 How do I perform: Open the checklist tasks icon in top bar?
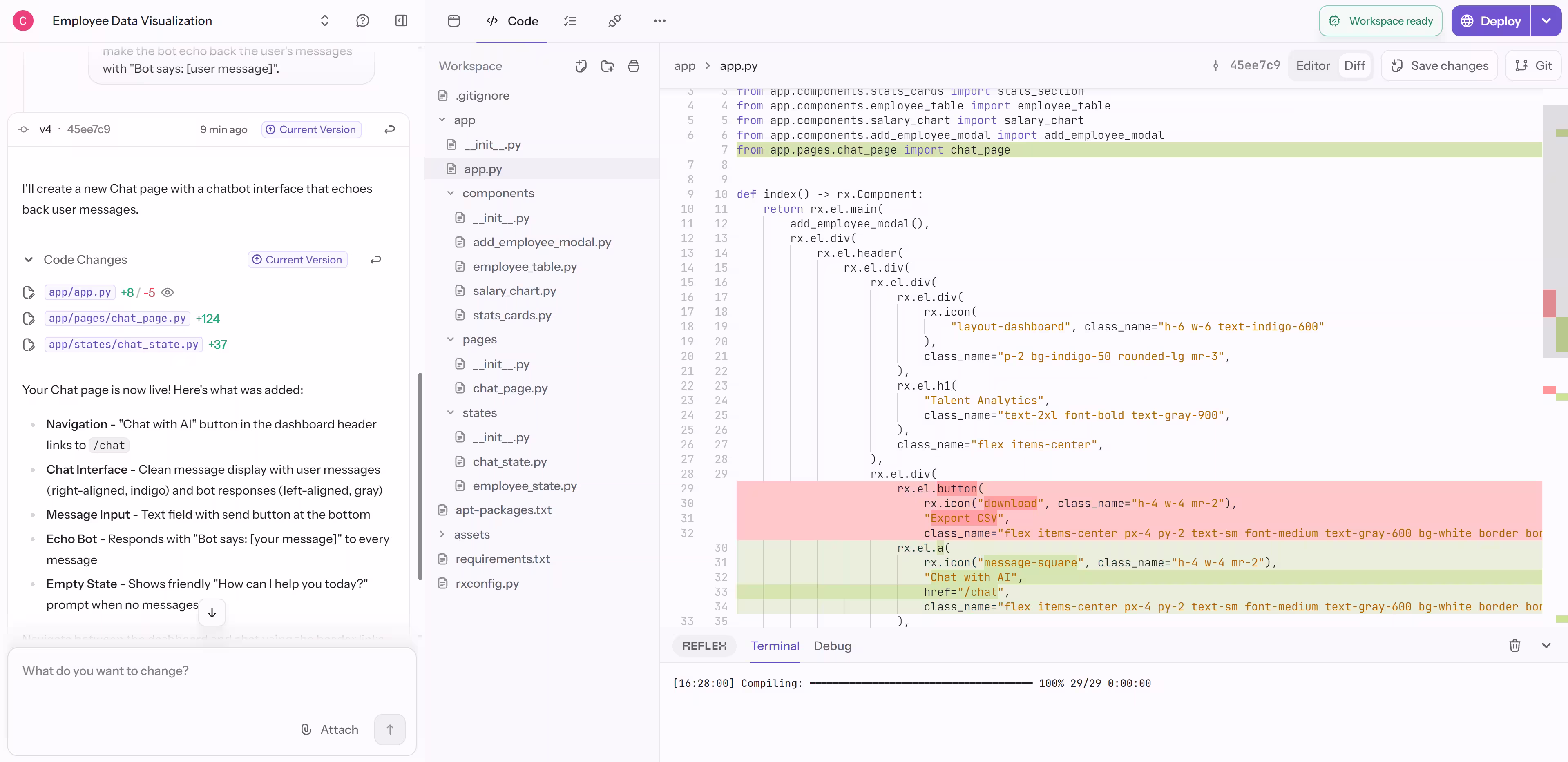[x=570, y=21]
